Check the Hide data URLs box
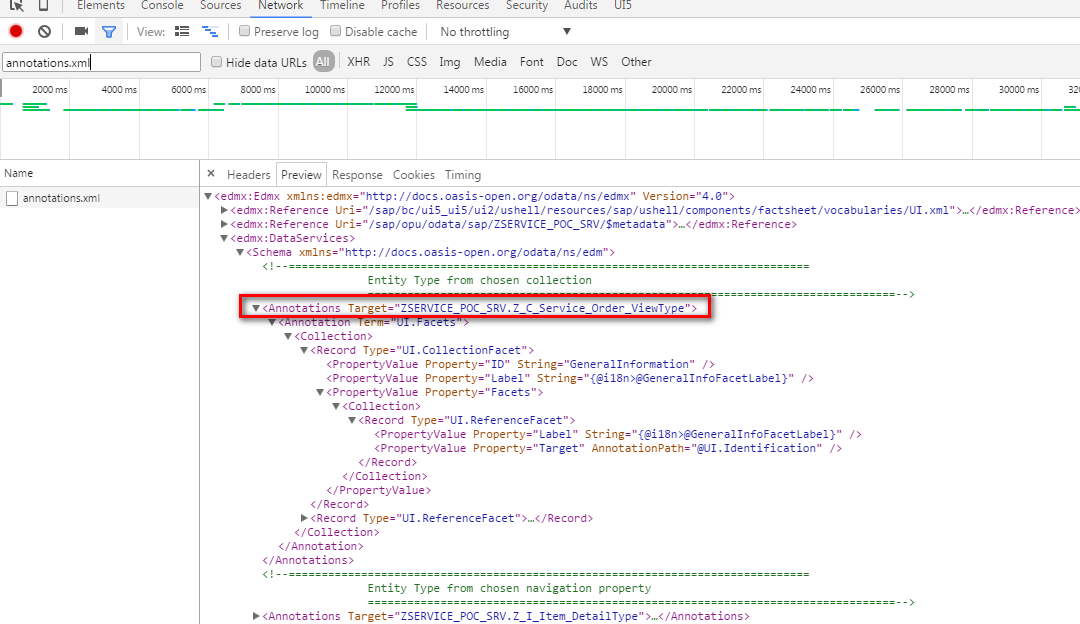Screen dimensions: 1080x624 [x=216, y=62]
